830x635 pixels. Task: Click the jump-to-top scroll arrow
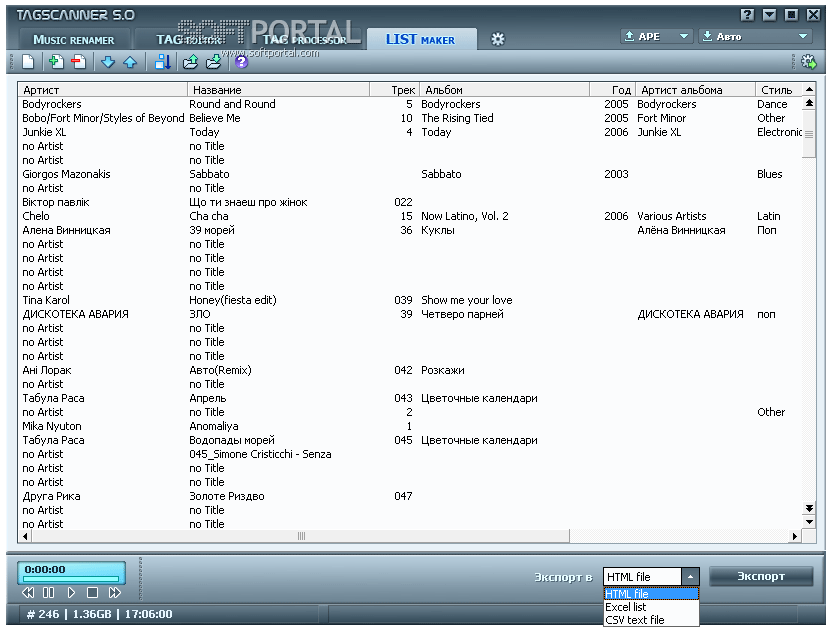[x=809, y=103]
